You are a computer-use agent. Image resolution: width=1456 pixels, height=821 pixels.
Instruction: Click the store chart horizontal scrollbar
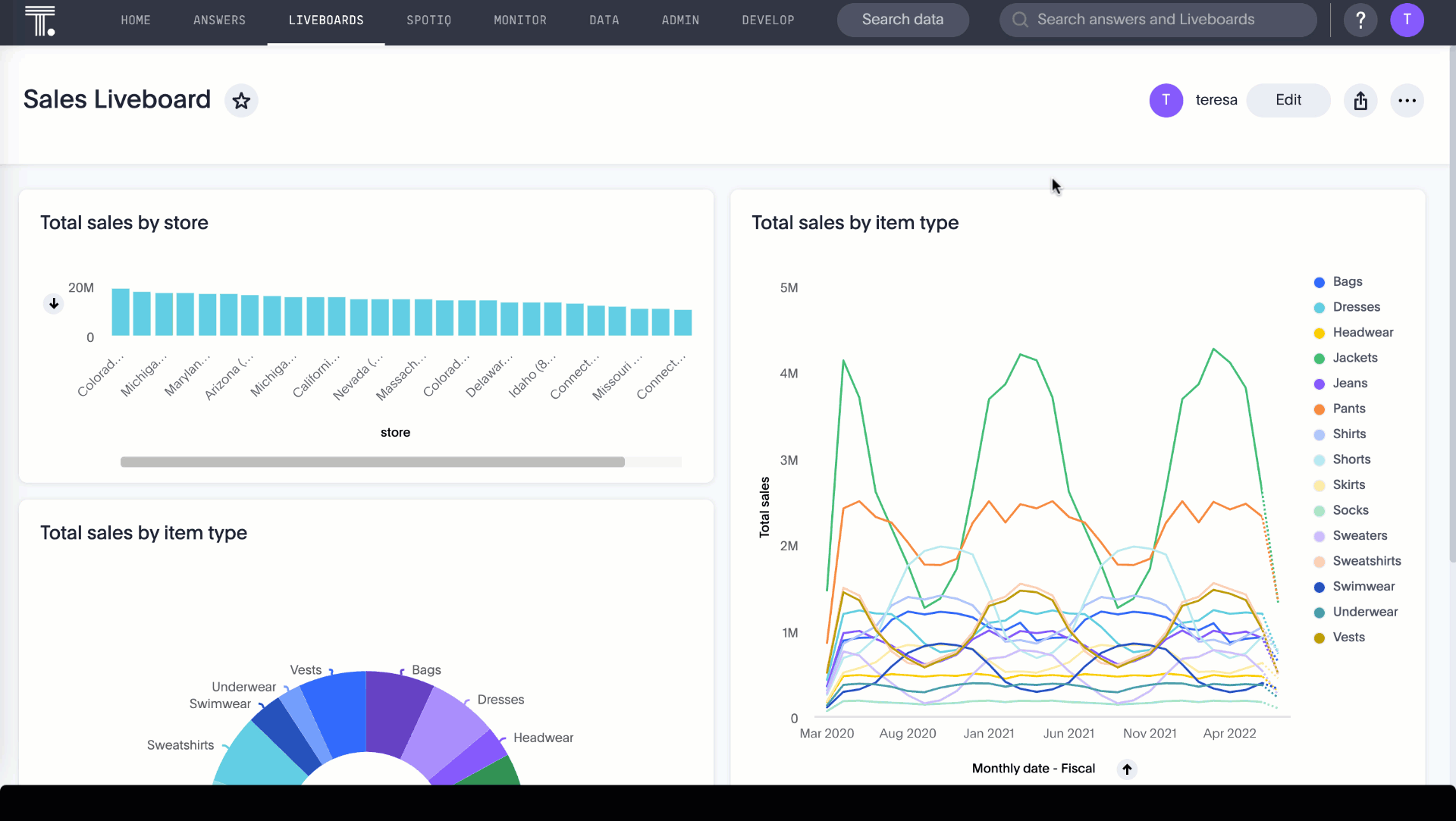coord(372,462)
